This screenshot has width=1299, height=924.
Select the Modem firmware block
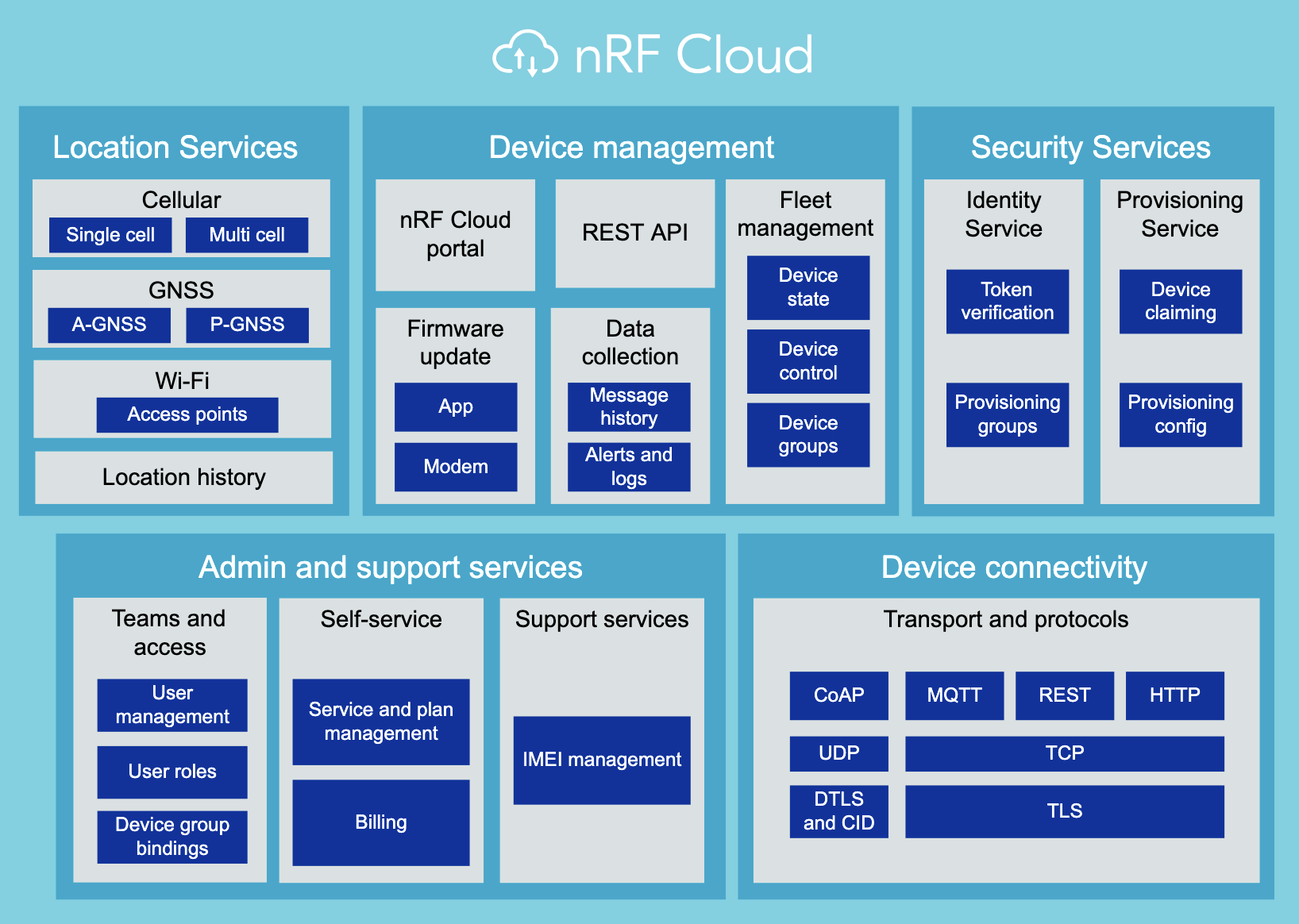pos(456,467)
